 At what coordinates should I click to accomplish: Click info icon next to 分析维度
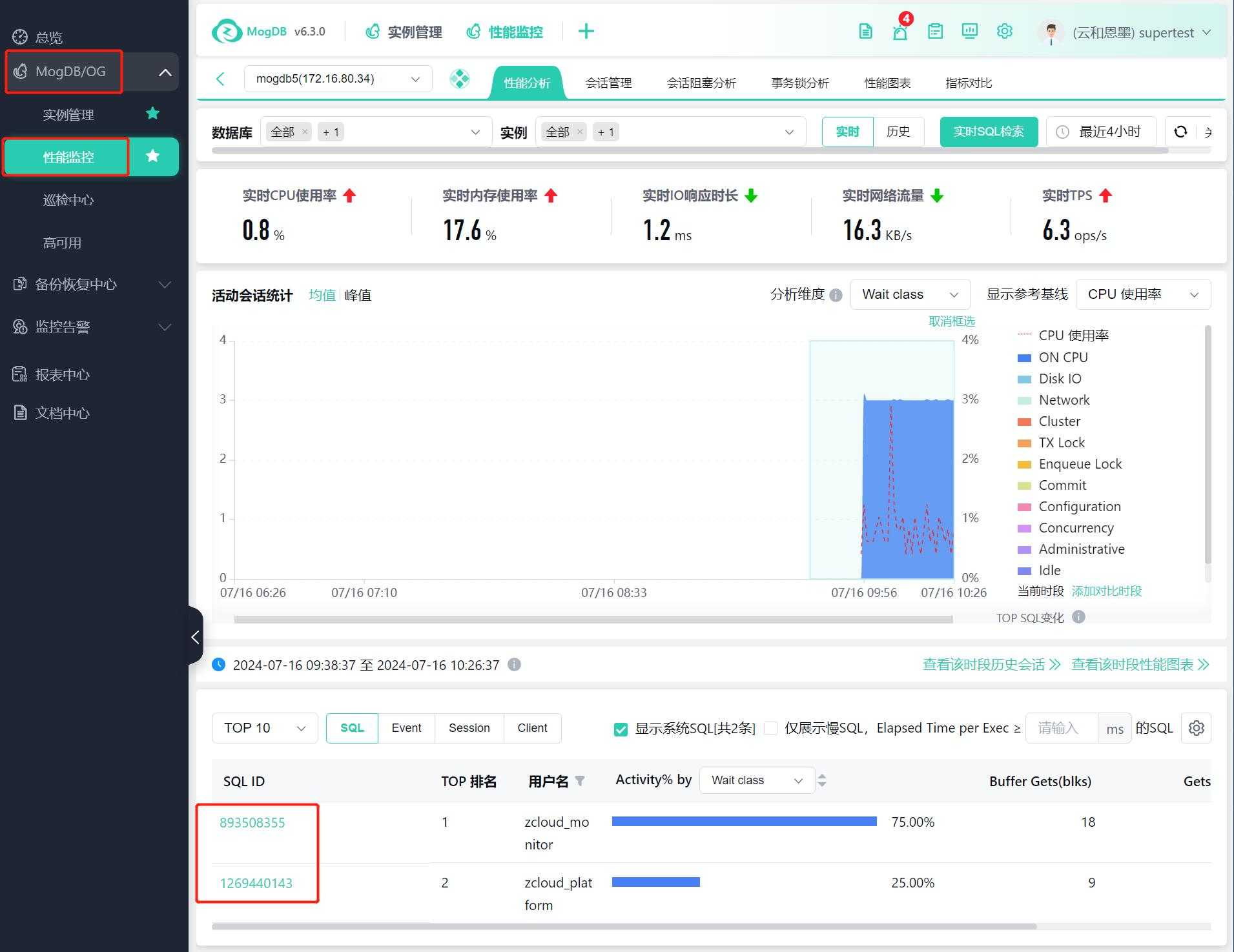[836, 295]
